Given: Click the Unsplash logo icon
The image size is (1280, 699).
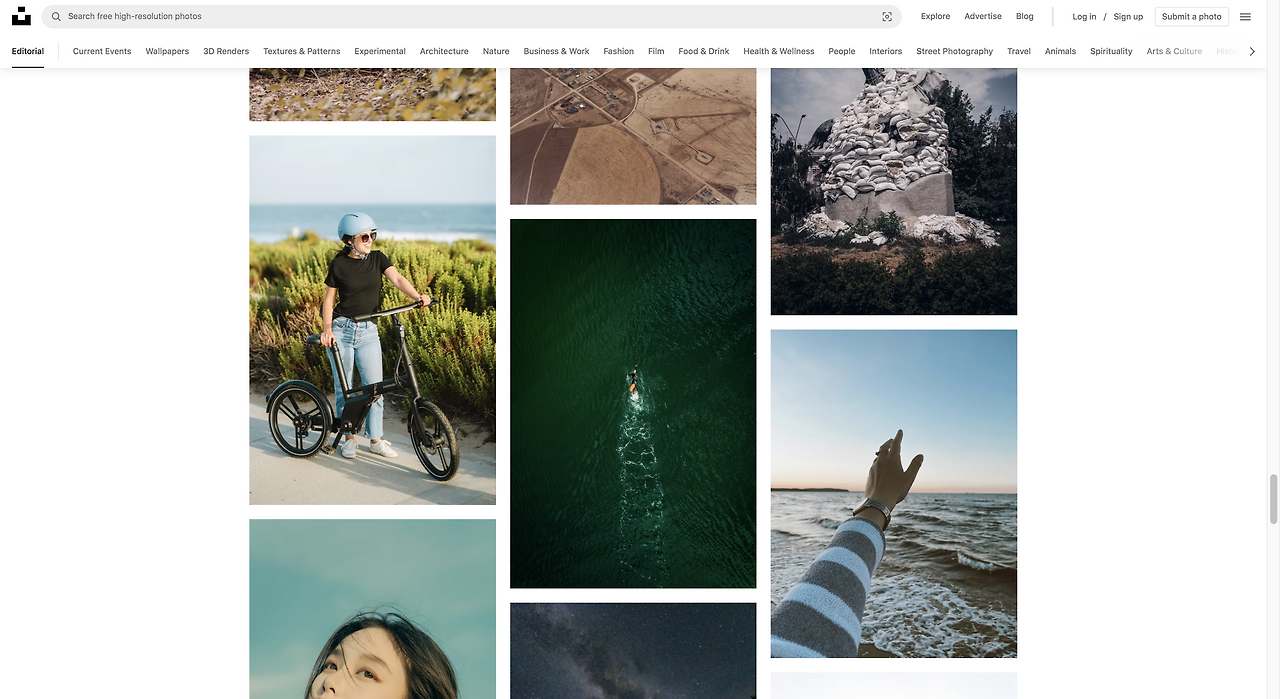Looking at the screenshot, I should pos(21,16).
